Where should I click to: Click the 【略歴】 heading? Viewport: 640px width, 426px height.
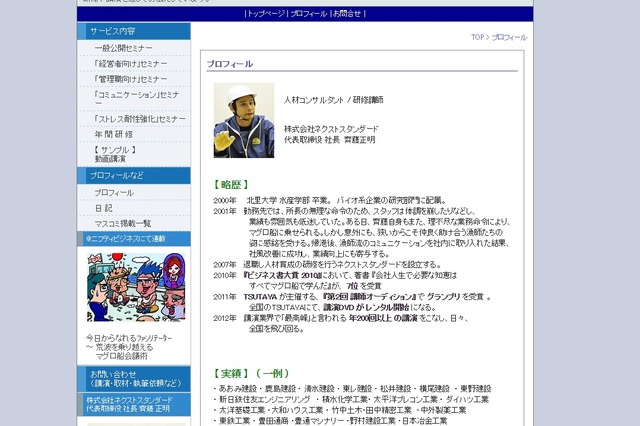(230, 185)
